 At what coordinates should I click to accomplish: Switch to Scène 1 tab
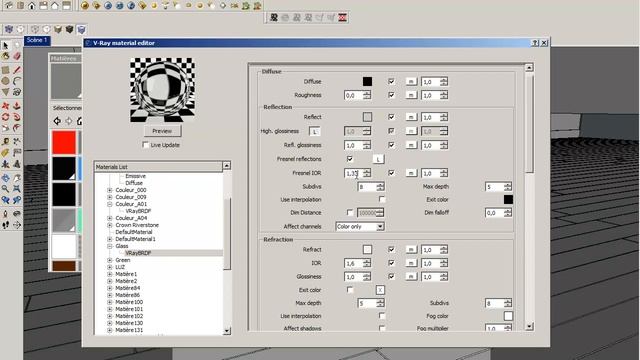pos(37,40)
